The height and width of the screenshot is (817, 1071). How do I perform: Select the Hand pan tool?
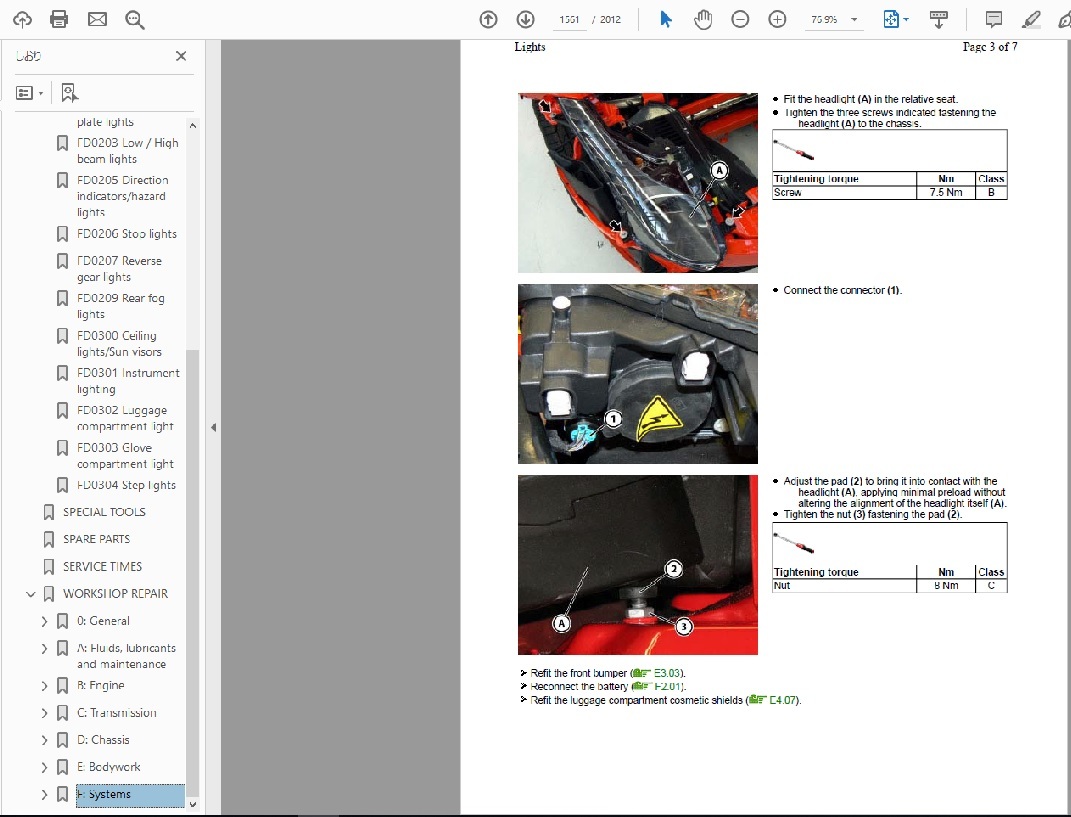click(x=703, y=19)
